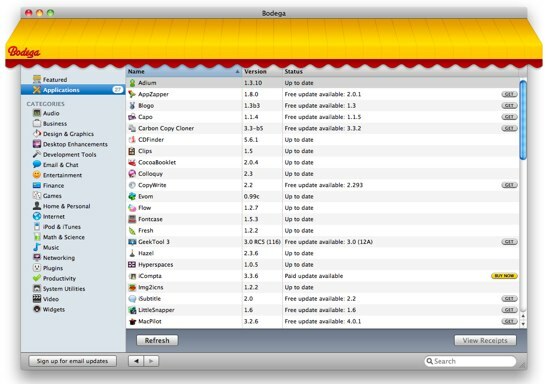Image resolution: width=550 pixels, height=384 pixels.
Task: Open View Receipts
Action: (485, 341)
